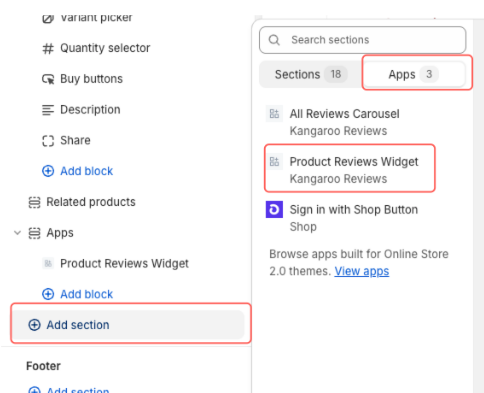Click the sidebar Product Reviews Widget app icon
This screenshot has width=484, height=393.
[x=48, y=263]
